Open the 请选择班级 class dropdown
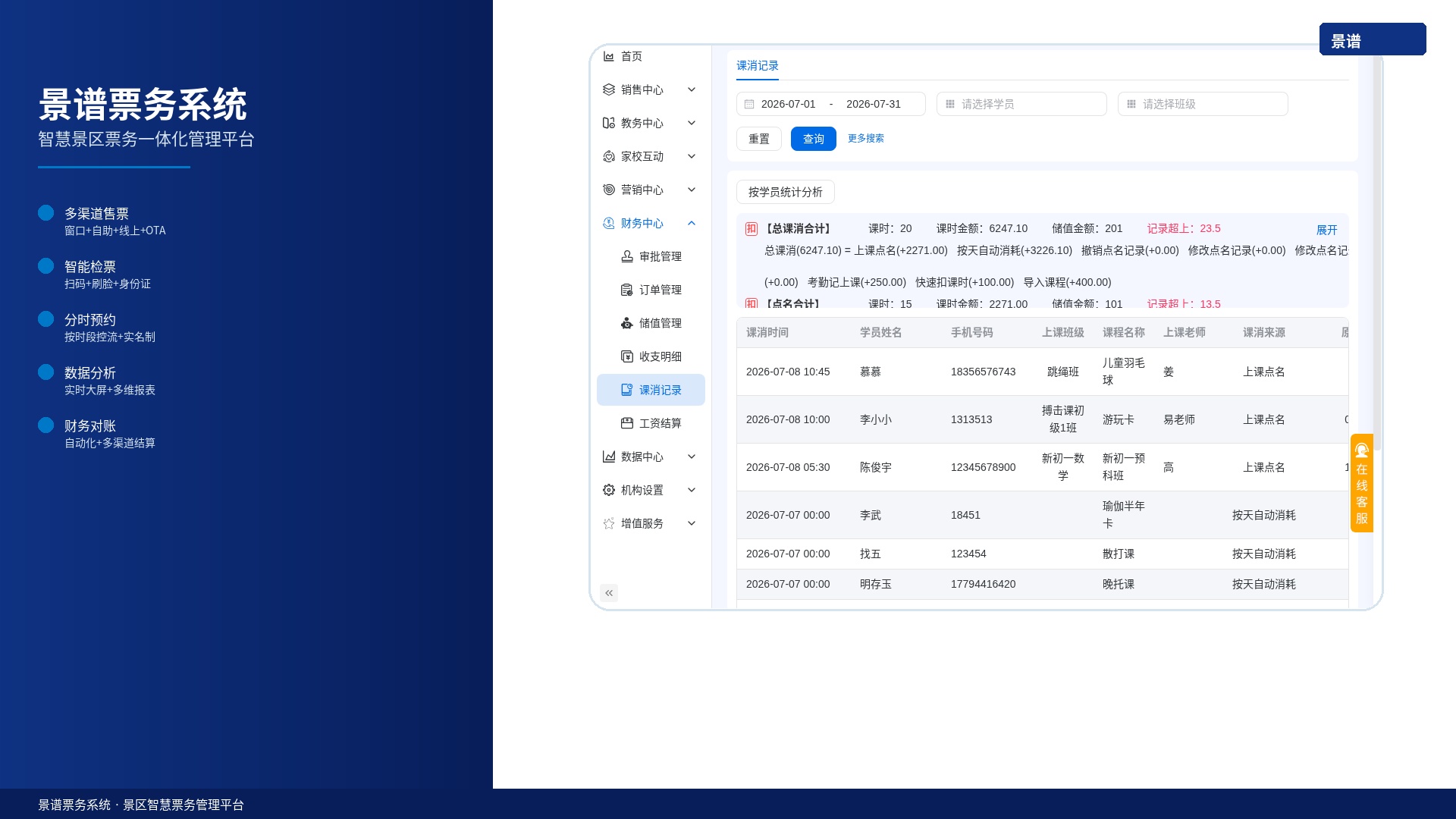The image size is (1456, 819). click(x=1202, y=104)
